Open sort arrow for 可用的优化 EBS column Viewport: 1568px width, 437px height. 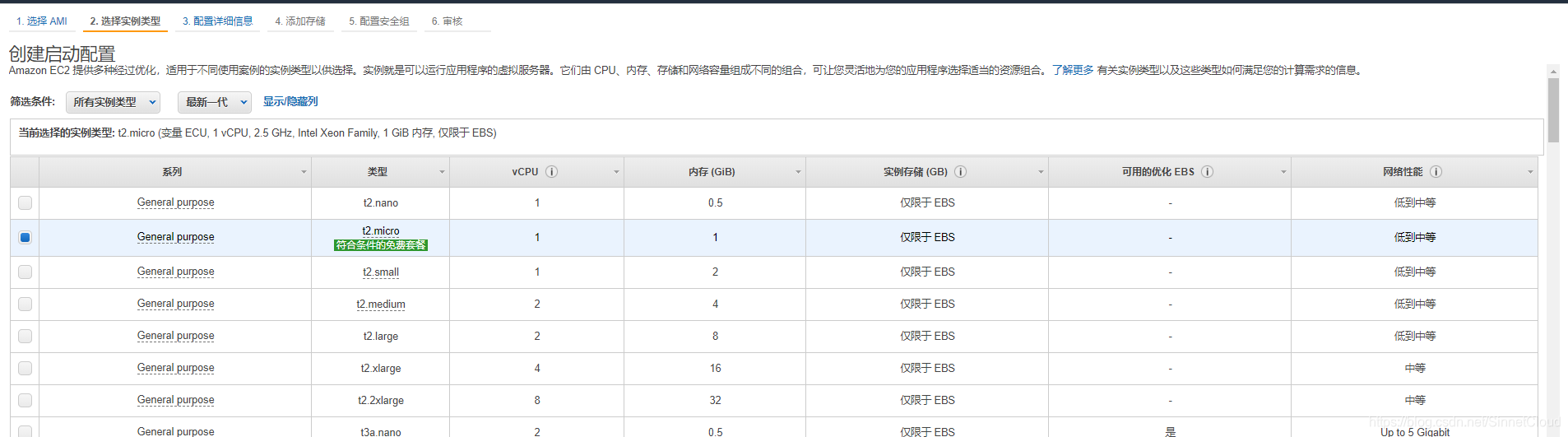[1283, 172]
